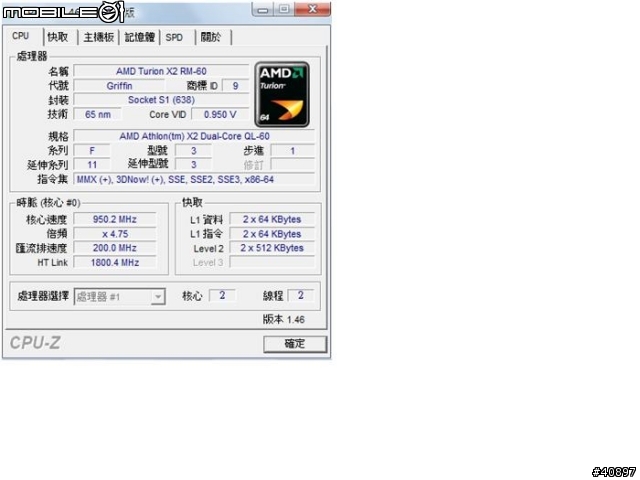Click the L1 指令 cache value
Screen dimensions: 640x480
(272, 234)
